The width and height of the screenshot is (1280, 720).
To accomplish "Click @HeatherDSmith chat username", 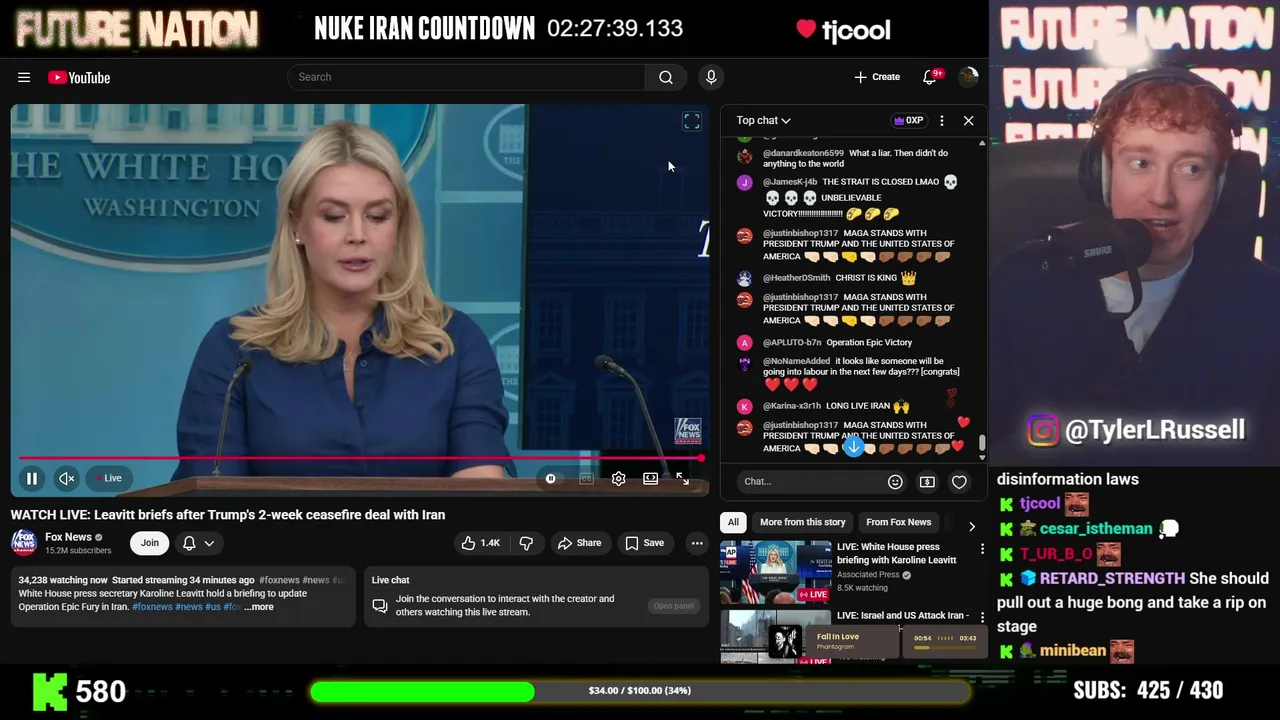I will point(796,278).
